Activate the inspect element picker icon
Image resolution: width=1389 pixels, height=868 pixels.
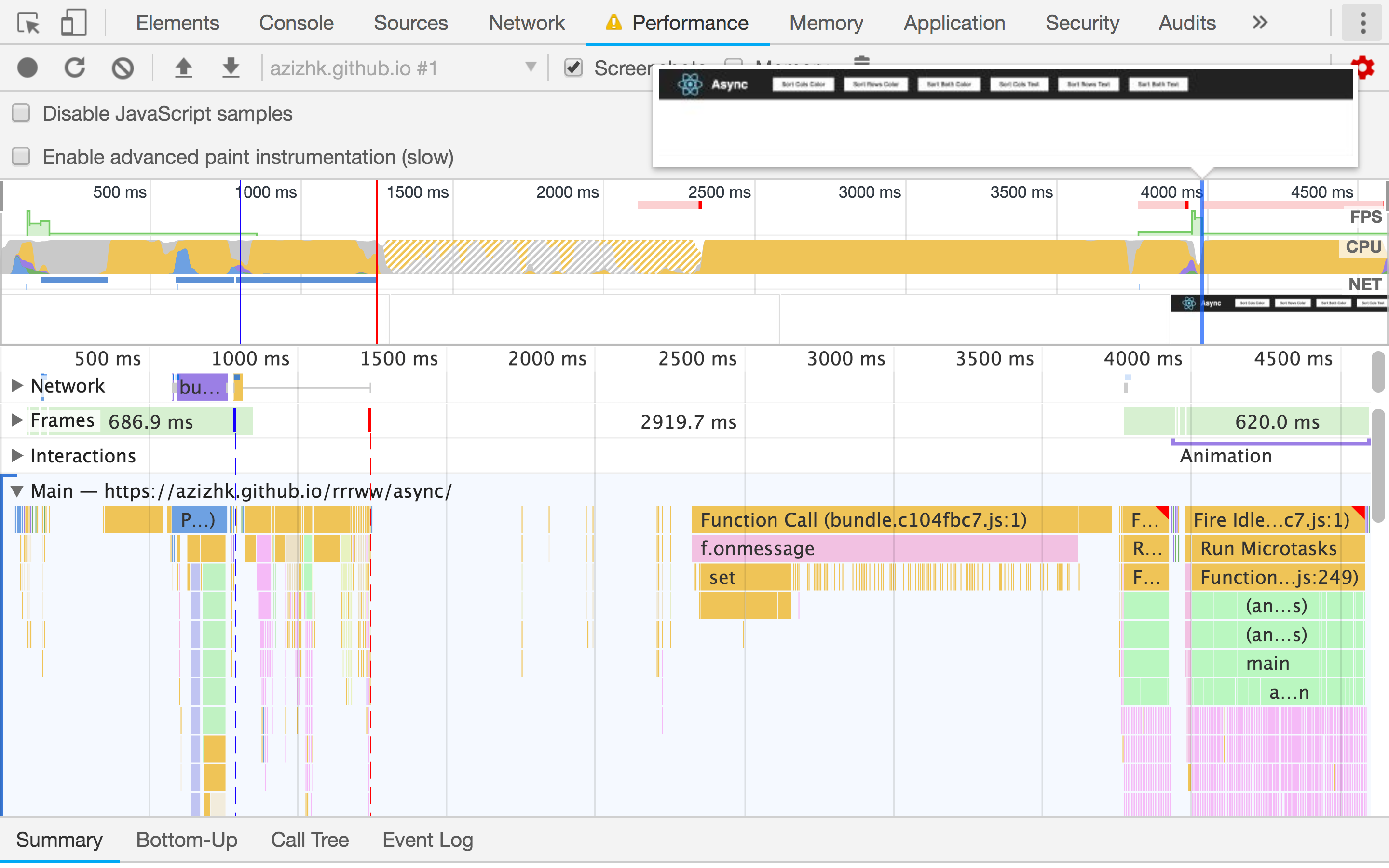pos(28,23)
